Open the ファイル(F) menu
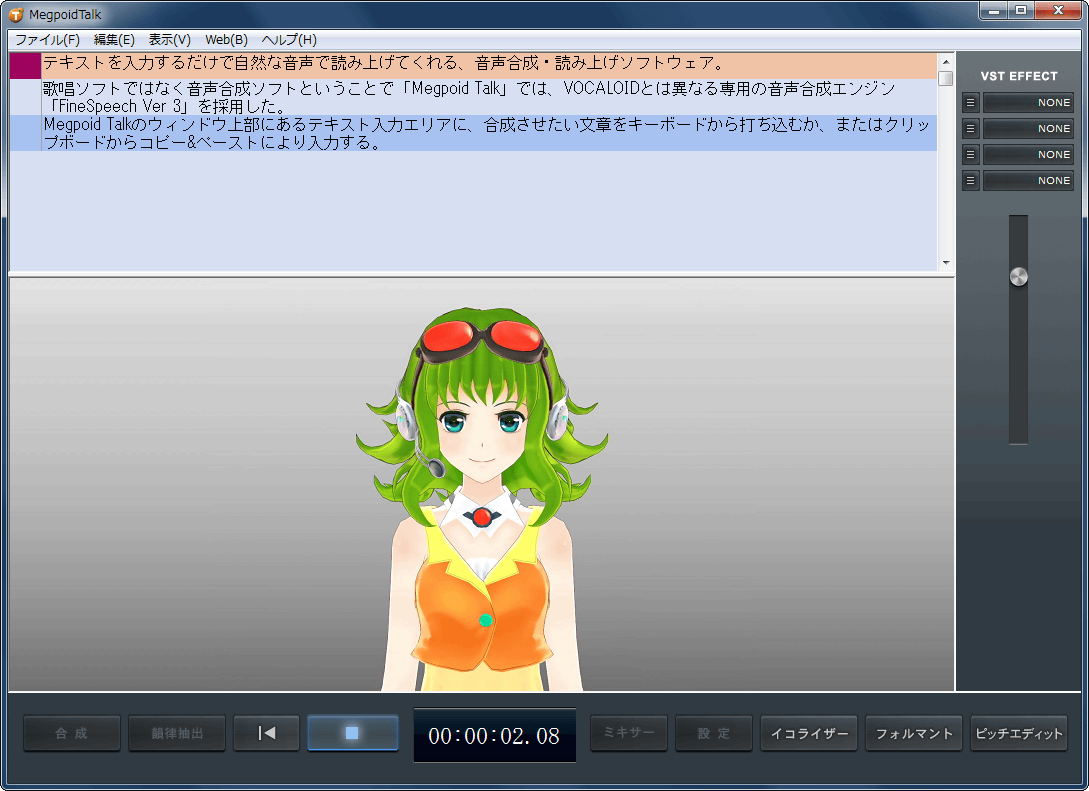The width and height of the screenshot is (1089, 791). 47,40
